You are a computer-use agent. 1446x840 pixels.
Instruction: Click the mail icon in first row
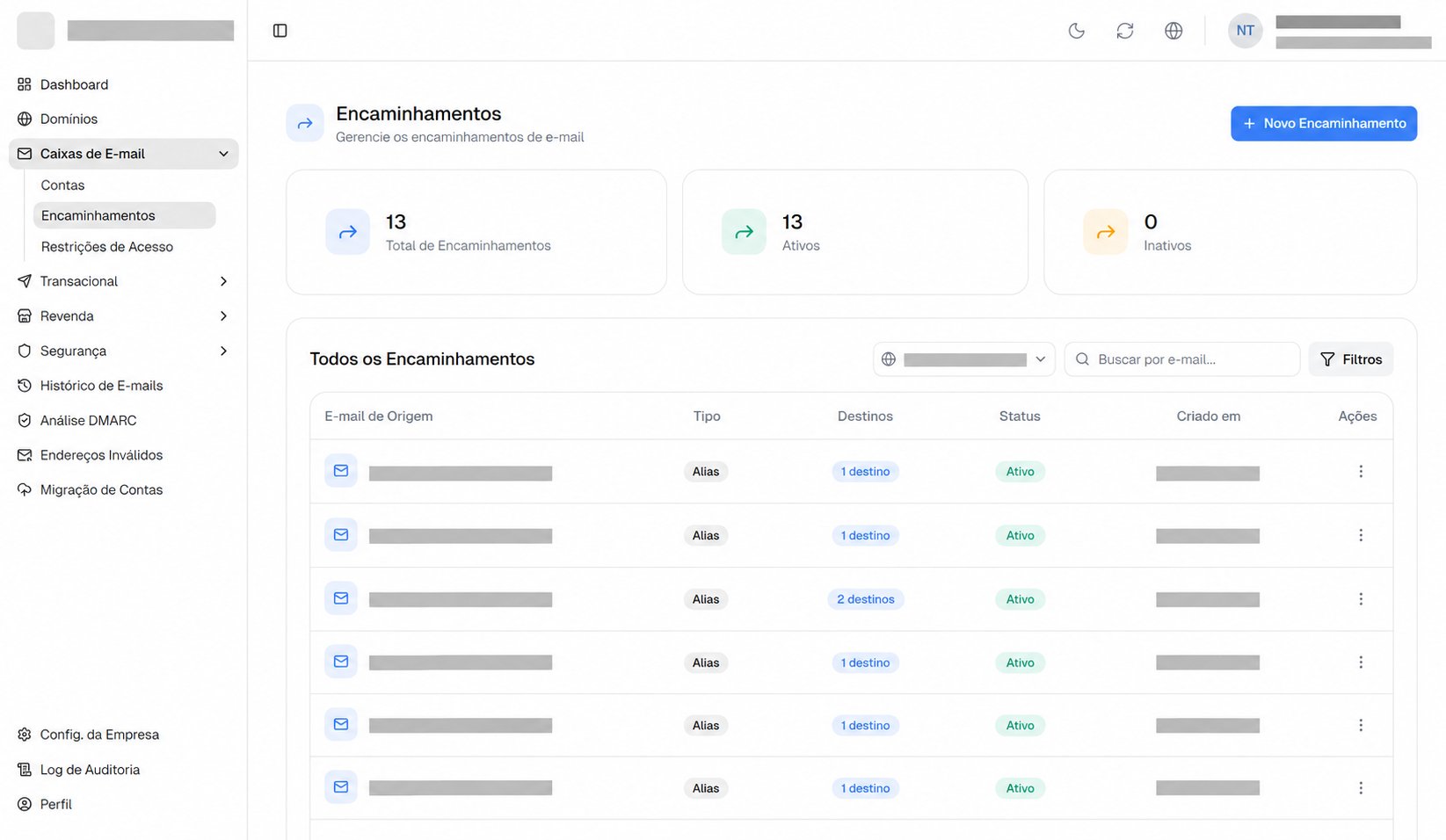click(x=341, y=471)
